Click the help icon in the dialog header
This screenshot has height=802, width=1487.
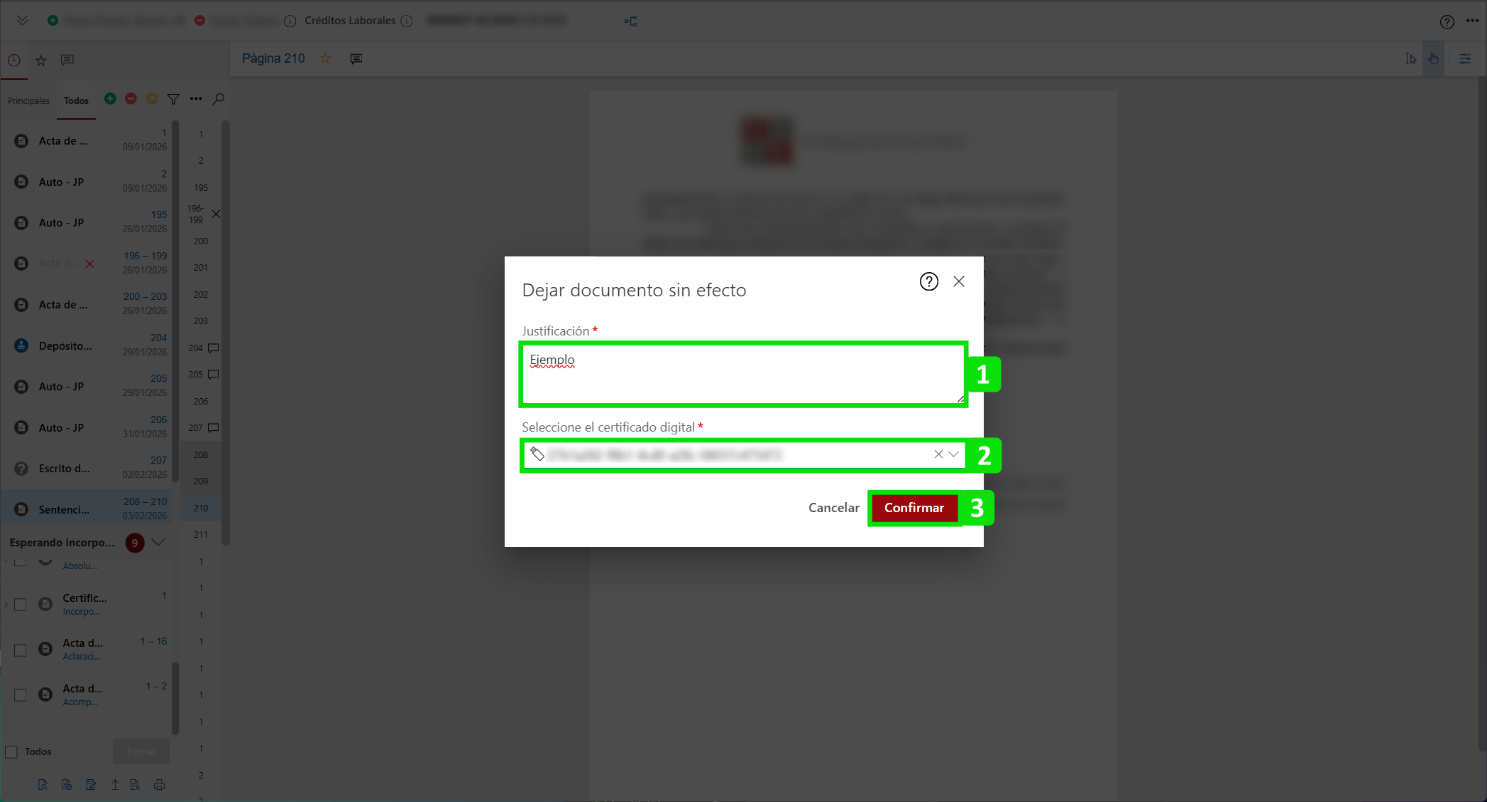[x=928, y=282]
